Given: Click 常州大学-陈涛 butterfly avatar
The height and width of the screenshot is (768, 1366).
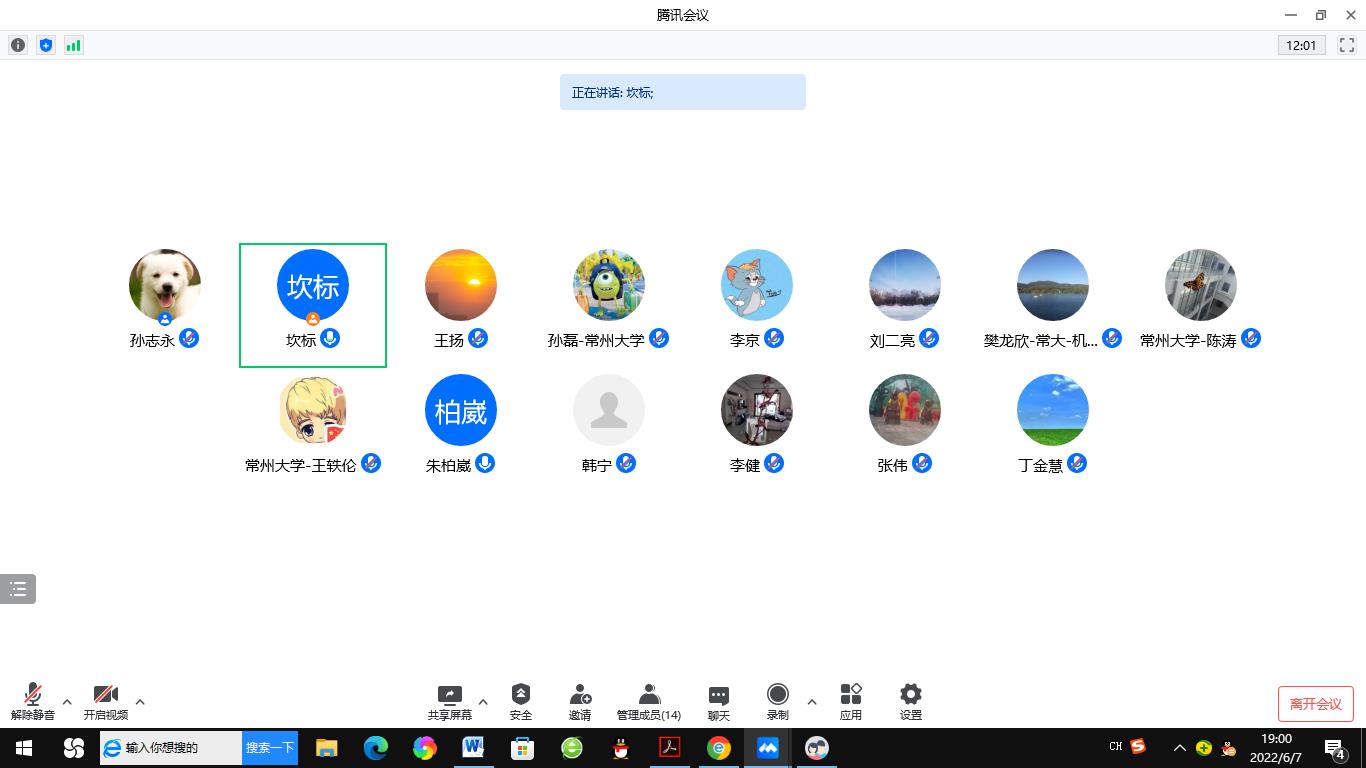Looking at the screenshot, I should click(1201, 285).
